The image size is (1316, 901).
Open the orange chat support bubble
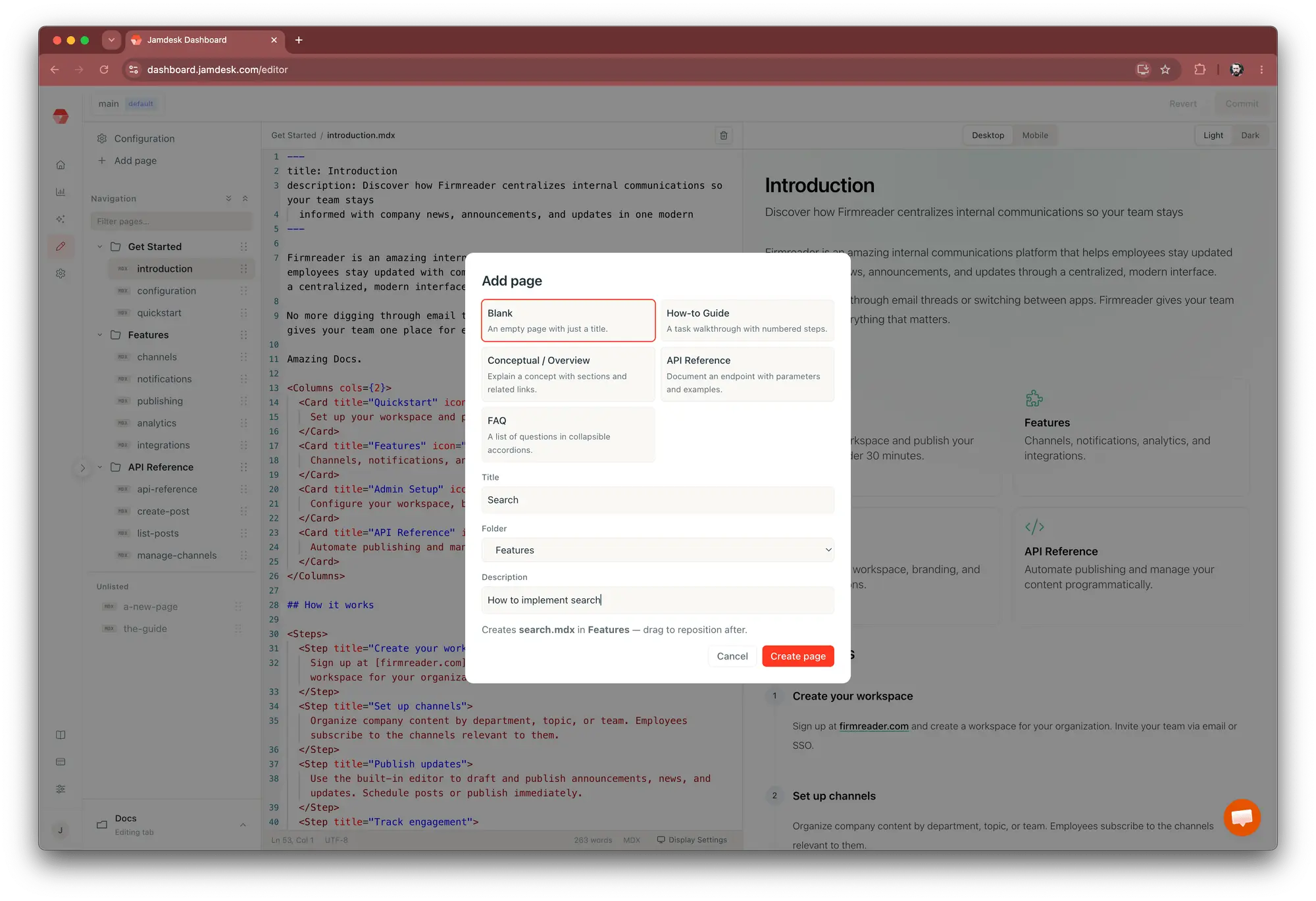[x=1242, y=817]
